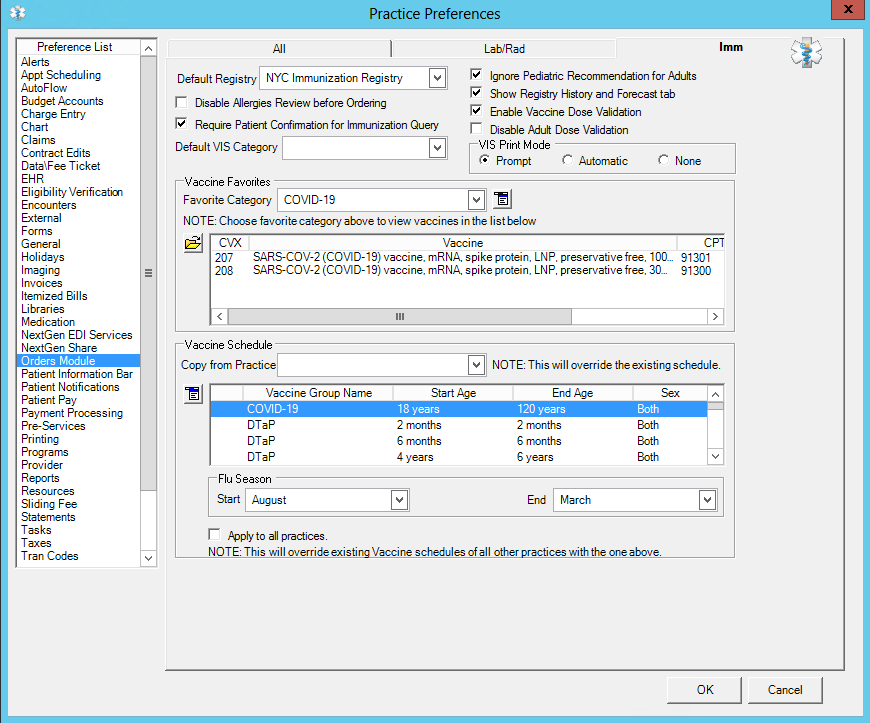This screenshot has width=870, height=723.
Task: Open the Default Registry dropdown
Action: (x=437, y=78)
